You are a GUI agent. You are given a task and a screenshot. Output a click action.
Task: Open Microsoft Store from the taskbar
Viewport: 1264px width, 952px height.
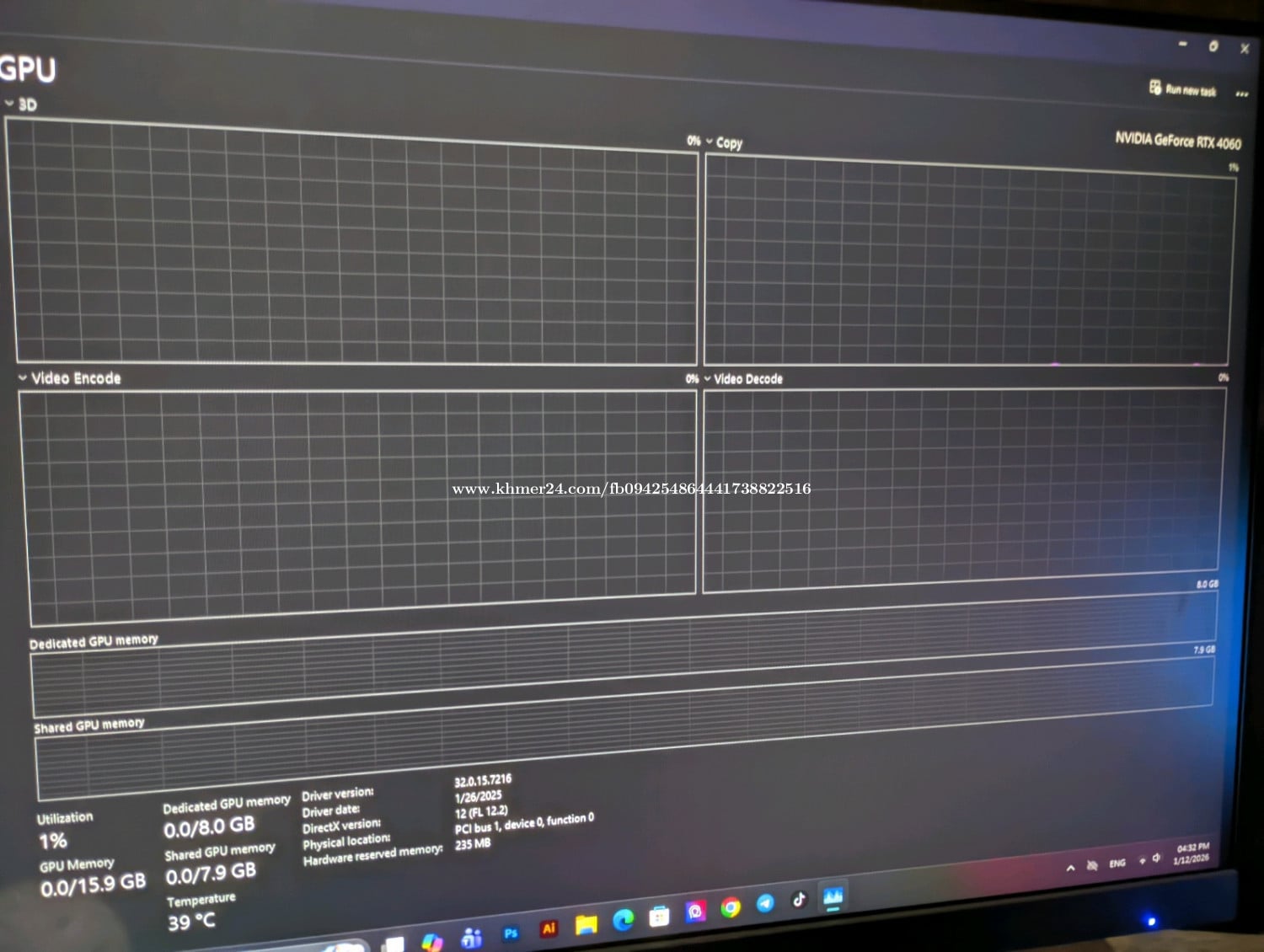pyautogui.click(x=659, y=916)
